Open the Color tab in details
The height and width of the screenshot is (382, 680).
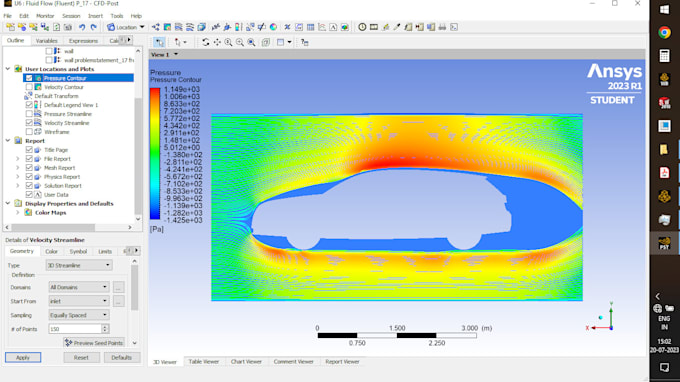click(51, 251)
